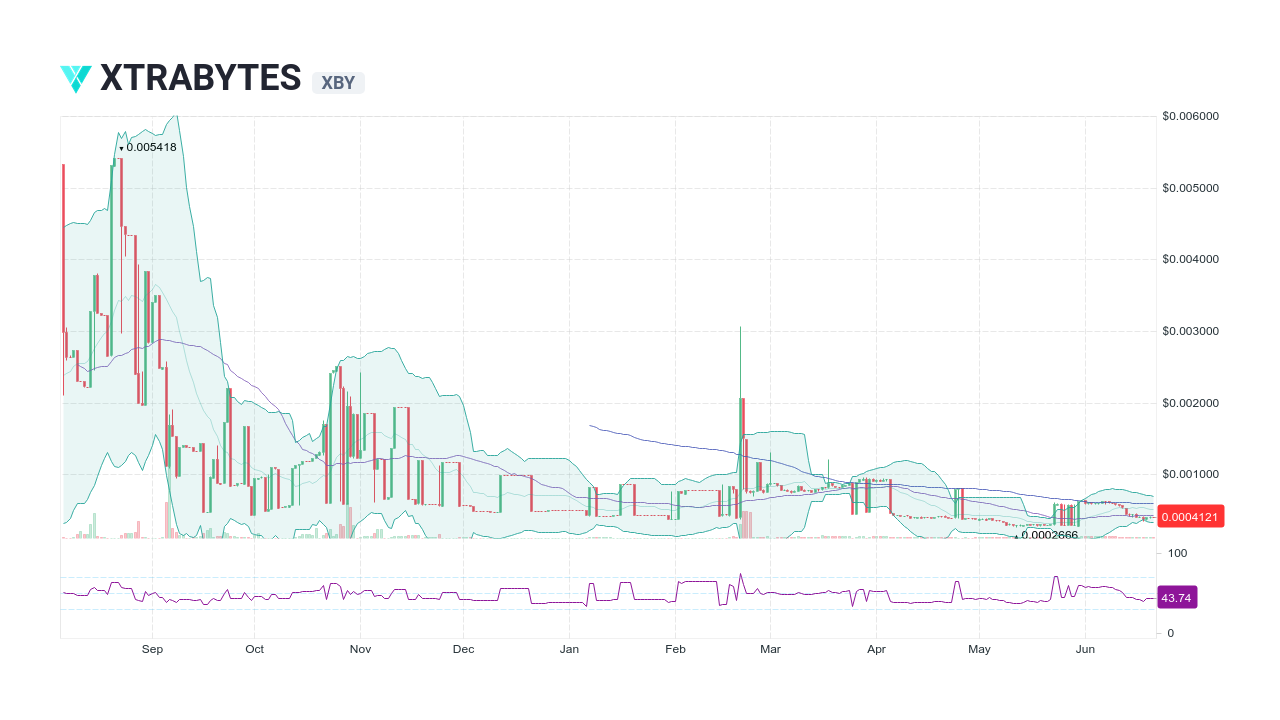
Task: Click the $0.003000 price axis label
Action: (1190, 331)
